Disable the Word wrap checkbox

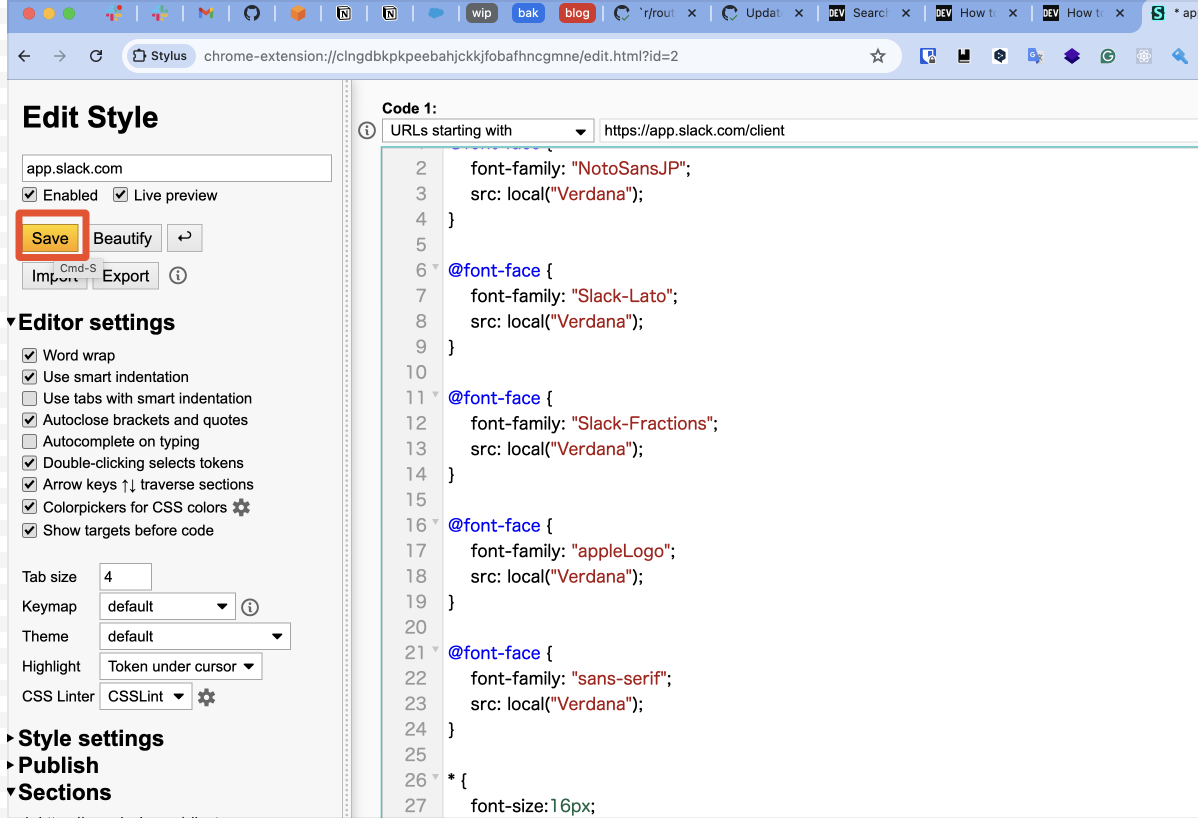[x=30, y=356]
